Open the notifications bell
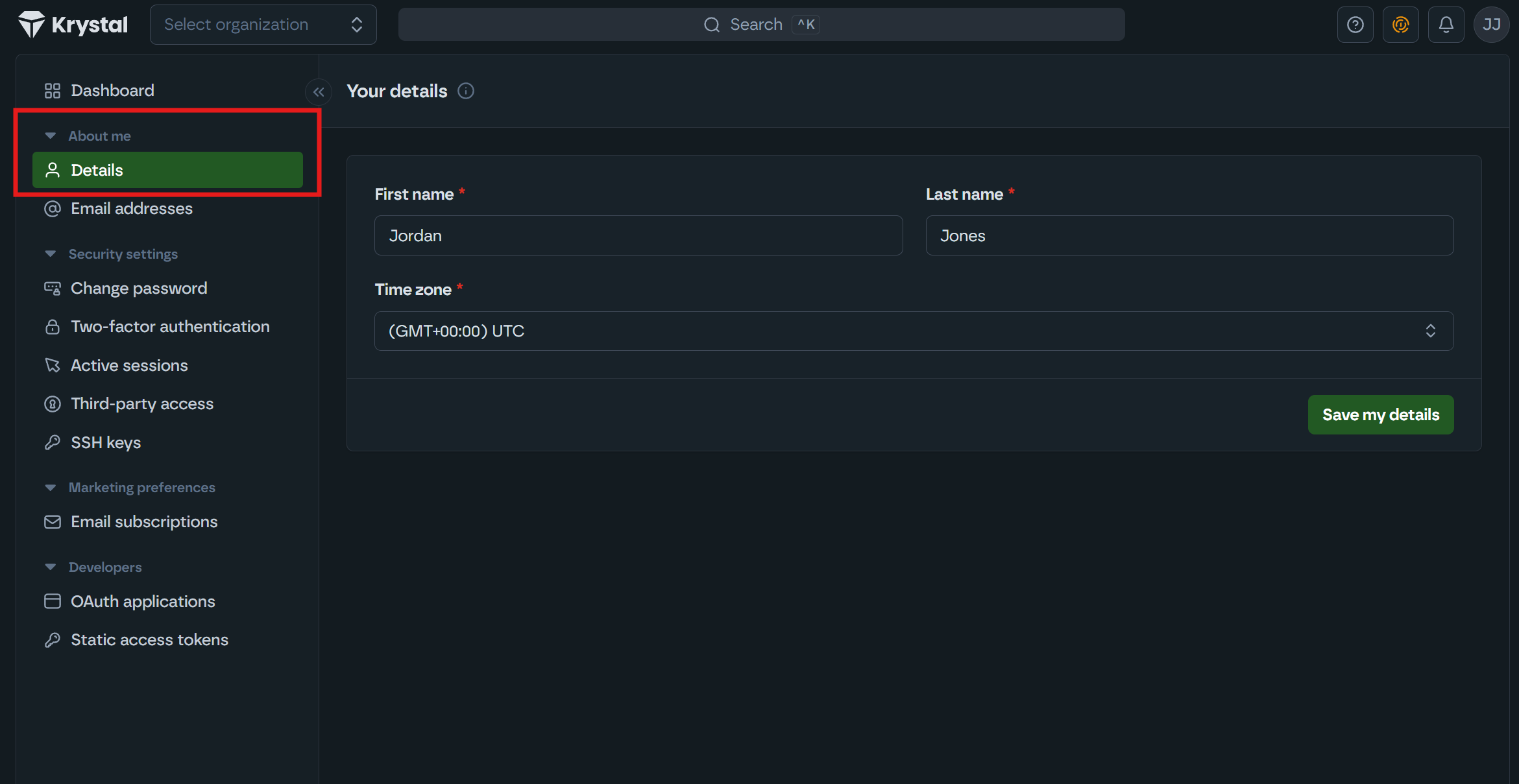This screenshot has height=784, width=1519. click(x=1446, y=25)
